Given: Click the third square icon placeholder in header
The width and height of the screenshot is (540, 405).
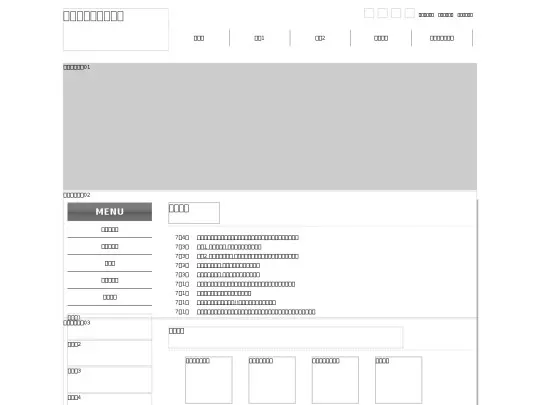Looking at the screenshot, I should [396, 13].
